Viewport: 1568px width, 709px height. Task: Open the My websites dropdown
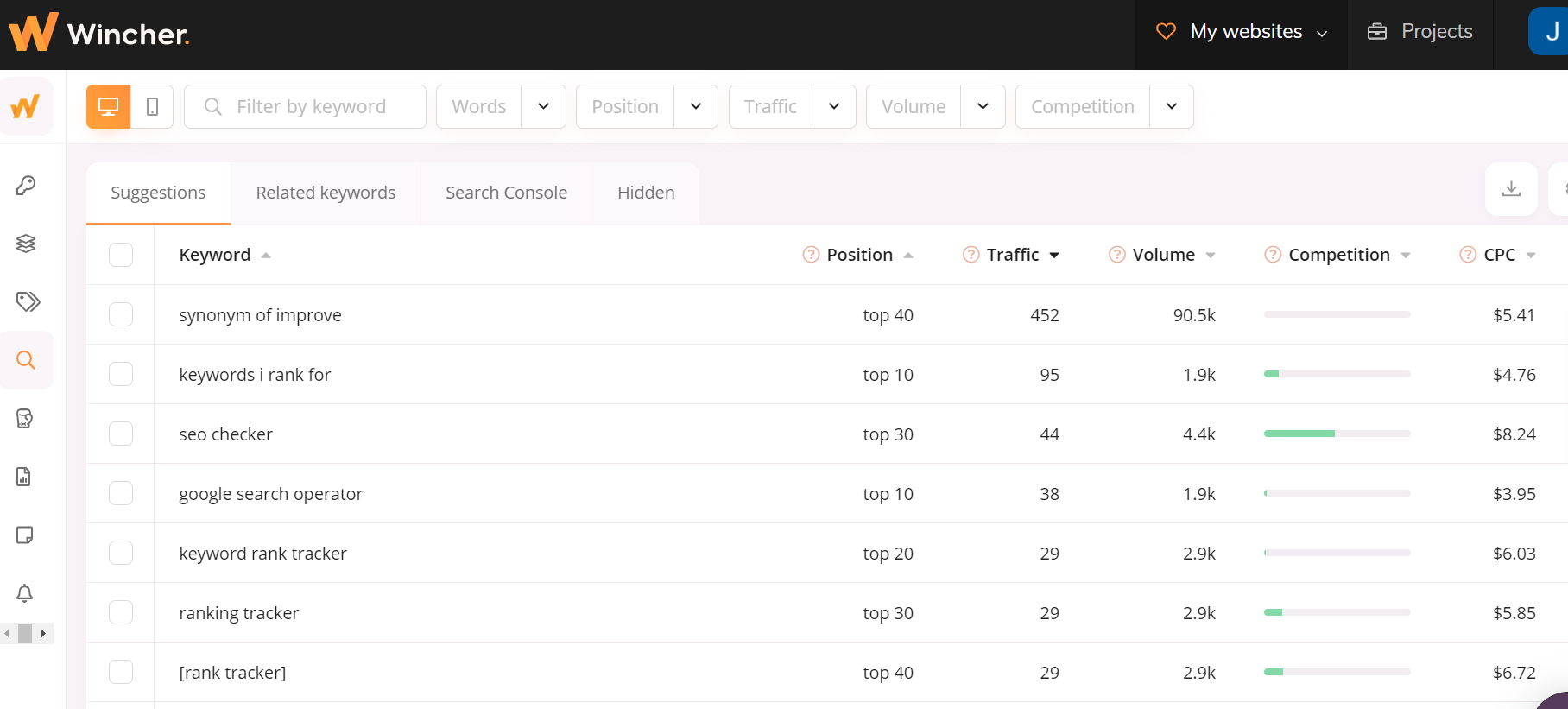[1242, 32]
